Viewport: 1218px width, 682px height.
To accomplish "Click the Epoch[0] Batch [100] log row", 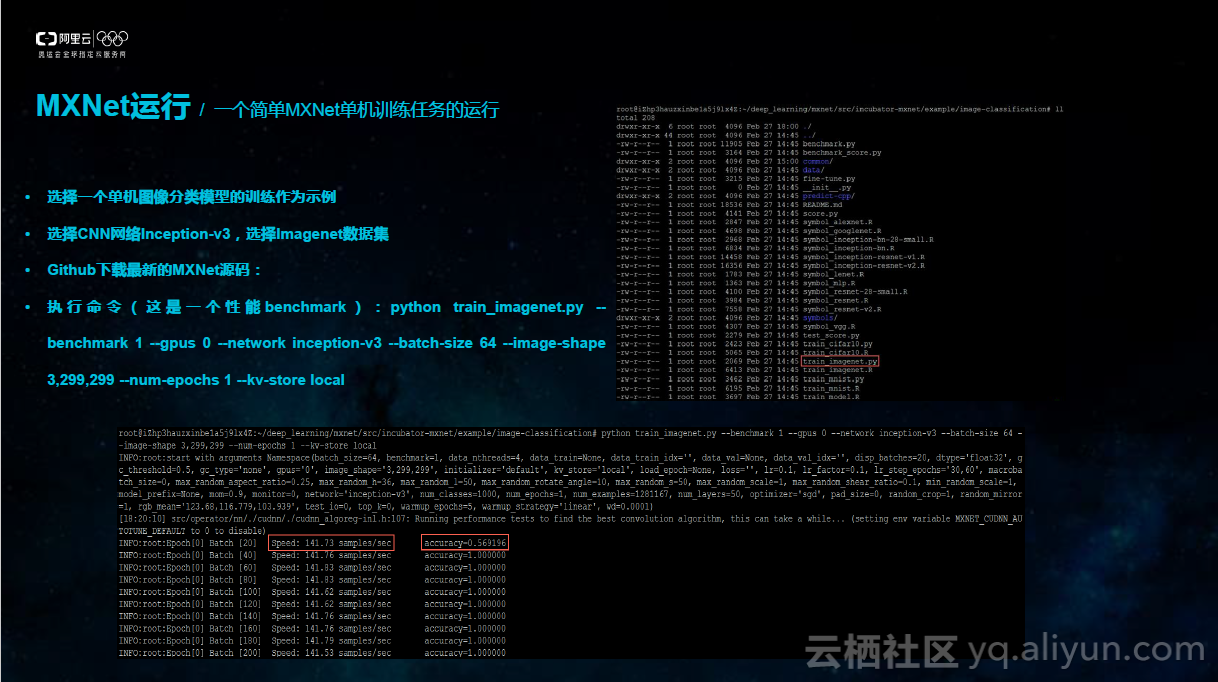I will click(312, 592).
